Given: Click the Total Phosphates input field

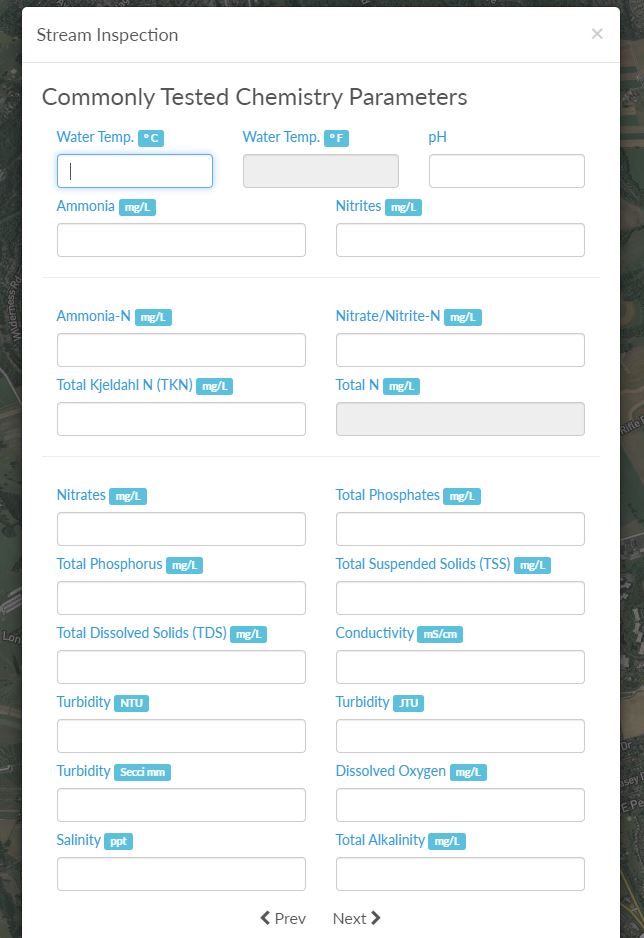Looking at the screenshot, I should (x=460, y=529).
